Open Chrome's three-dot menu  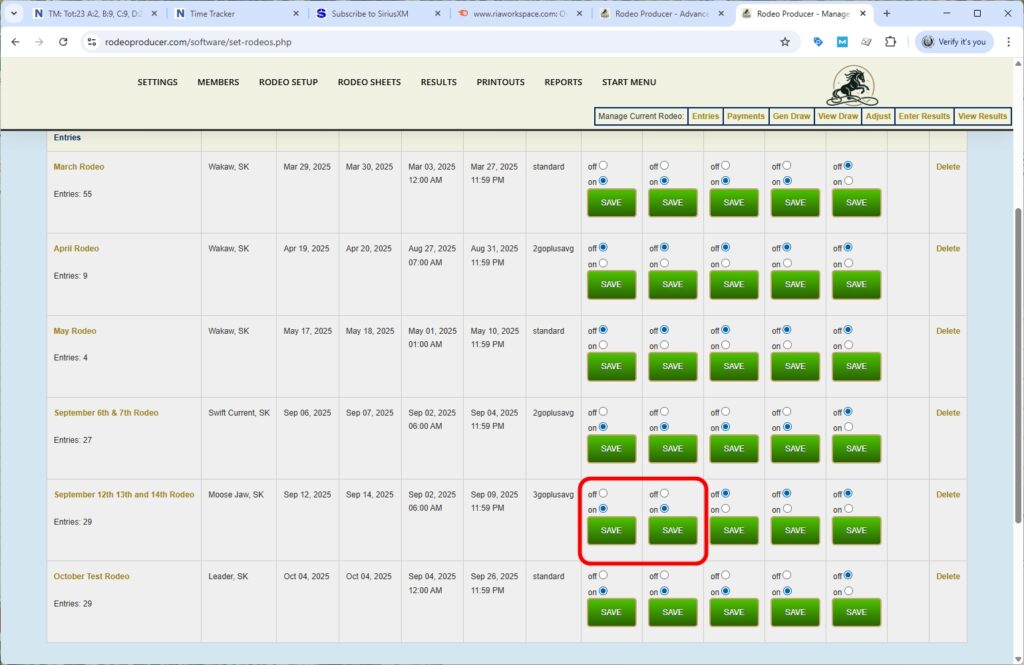[1008, 42]
